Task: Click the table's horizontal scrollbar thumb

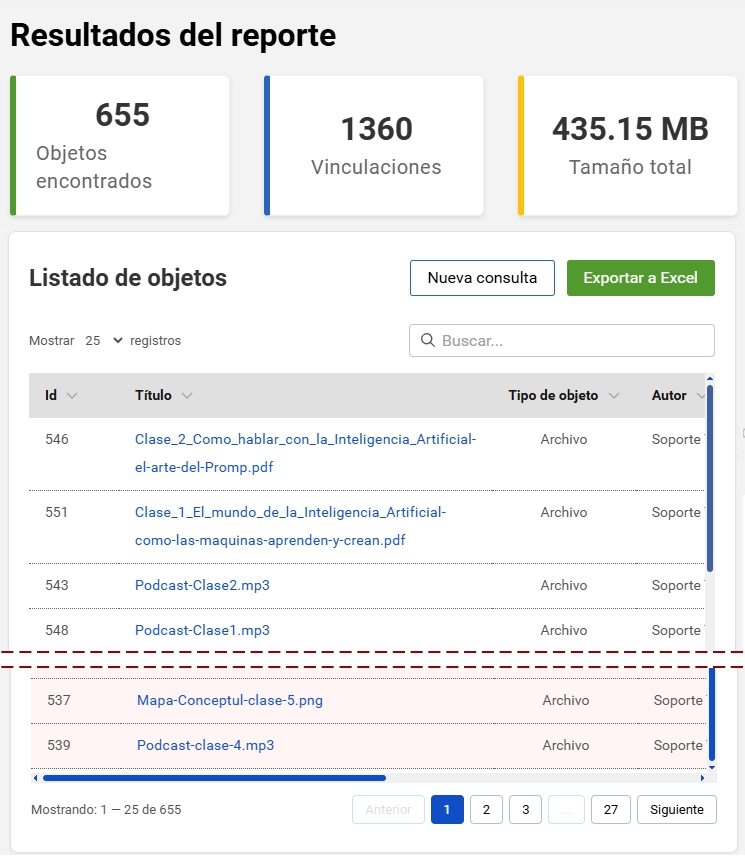Action: click(x=214, y=777)
